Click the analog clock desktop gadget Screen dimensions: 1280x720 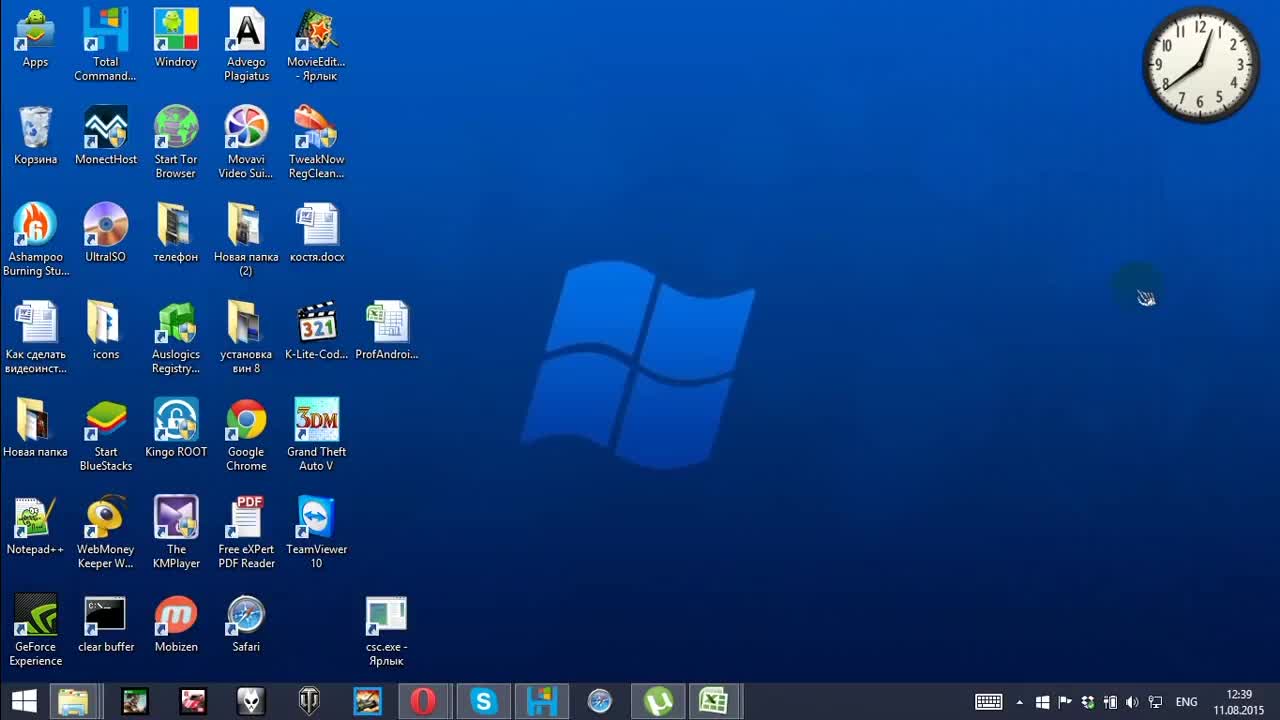1201,65
